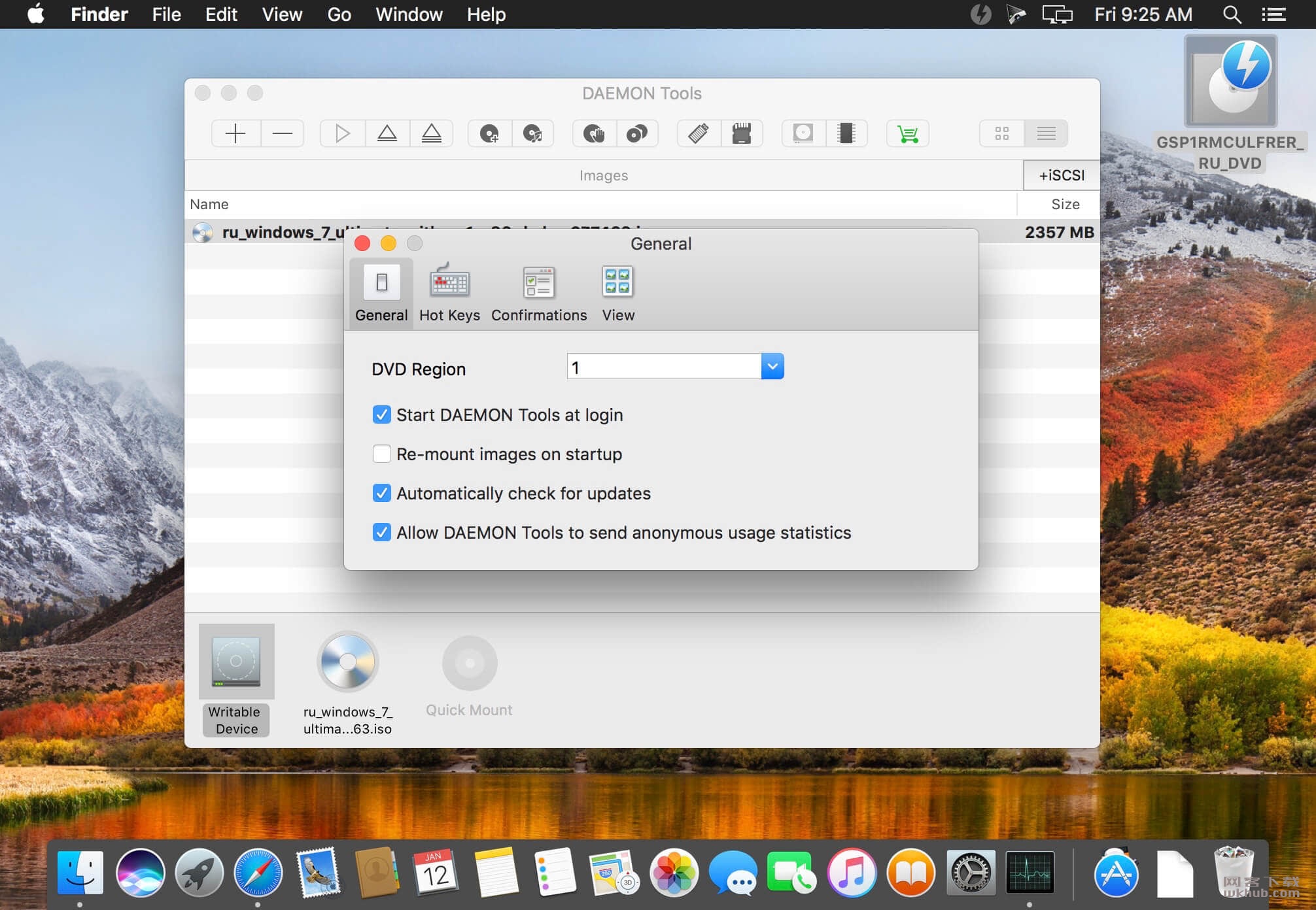Select the Writable Device drive
The width and height of the screenshot is (1316, 910).
pos(236,680)
